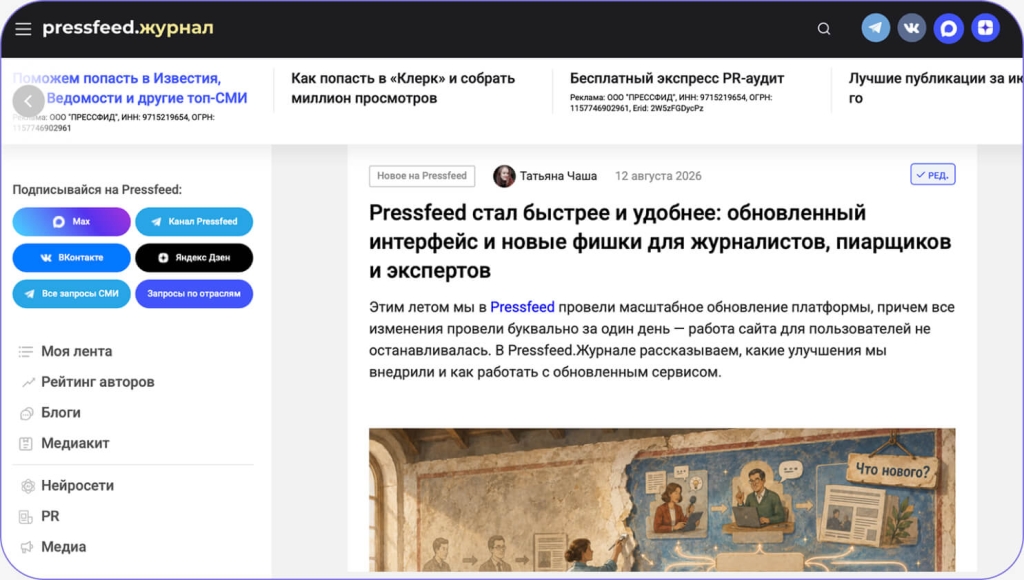Follow the Pressfeed link in article text

point(522,307)
